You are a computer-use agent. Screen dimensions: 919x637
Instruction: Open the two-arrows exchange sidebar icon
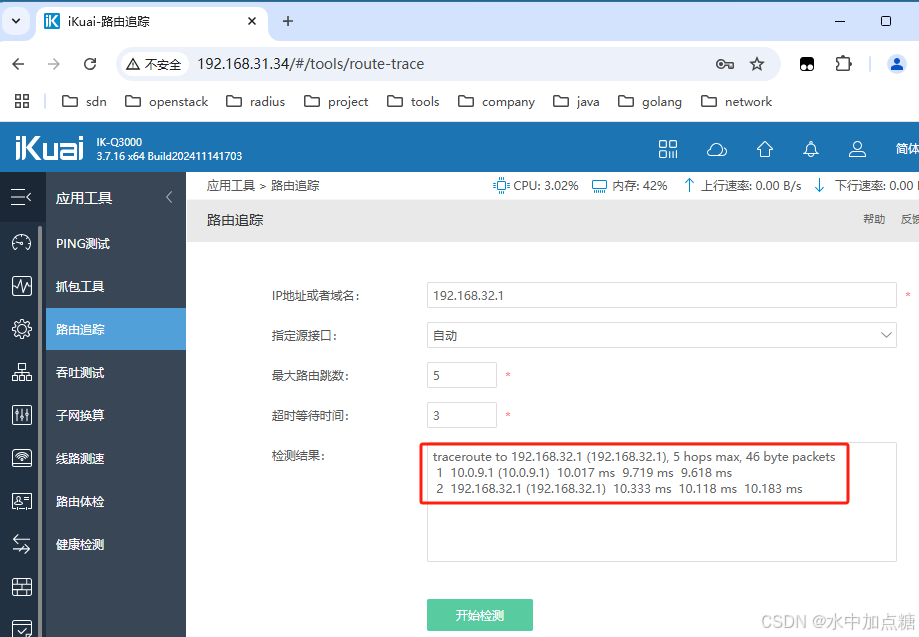22,544
